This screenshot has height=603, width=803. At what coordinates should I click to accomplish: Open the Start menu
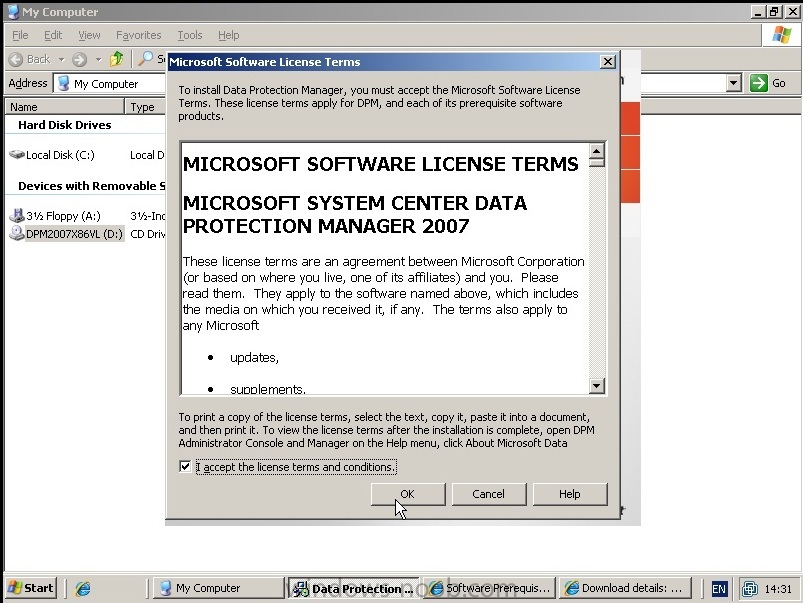pyautogui.click(x=31, y=588)
